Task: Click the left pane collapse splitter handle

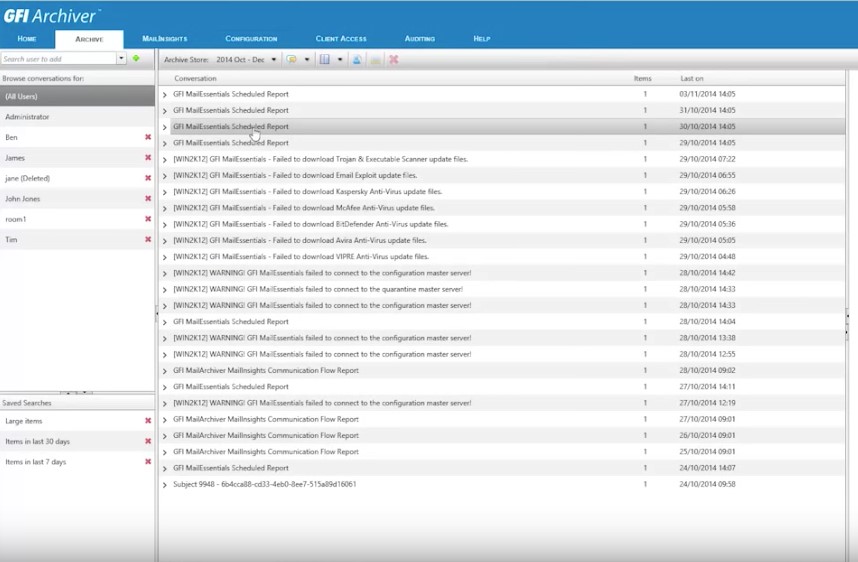Action: click(x=156, y=314)
